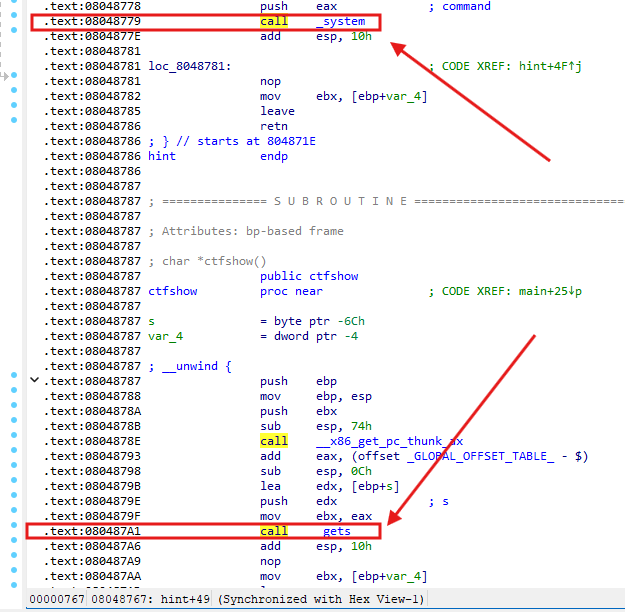This screenshot has height=612, width=625.
Task: Follow the hint+4F code xref
Action: (x=550, y=66)
